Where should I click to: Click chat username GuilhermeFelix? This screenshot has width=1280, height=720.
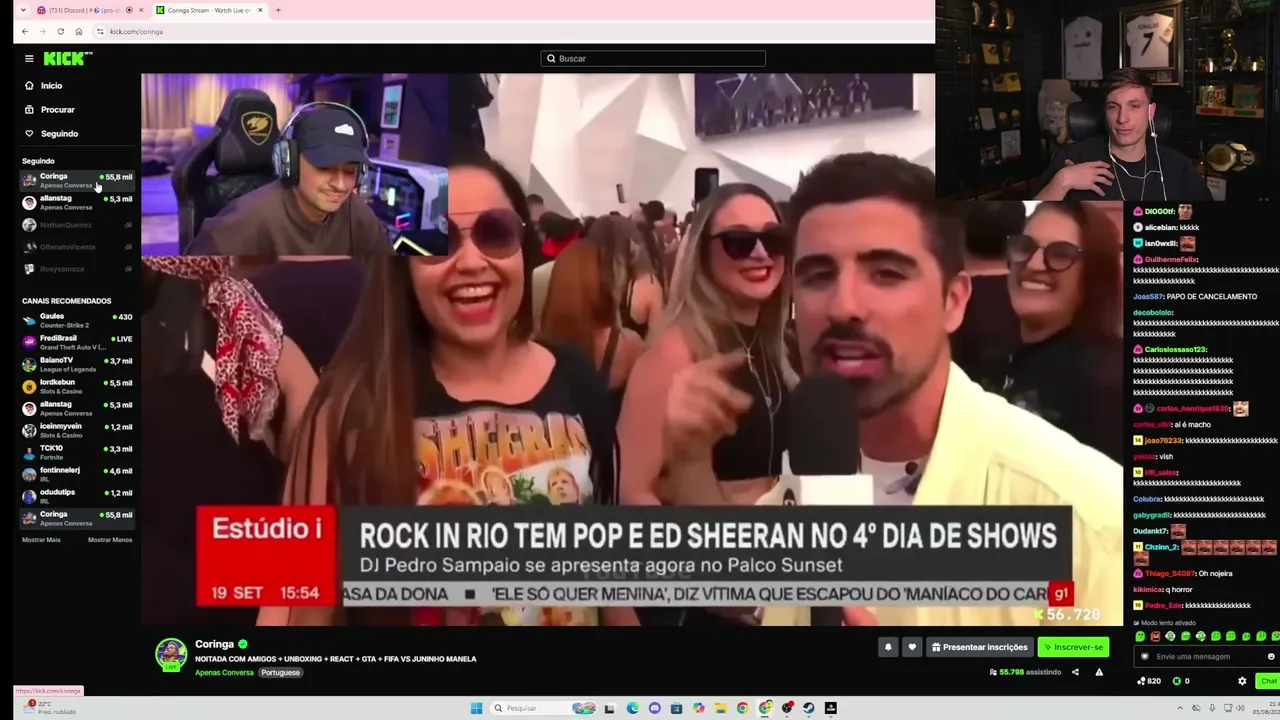click(1171, 260)
